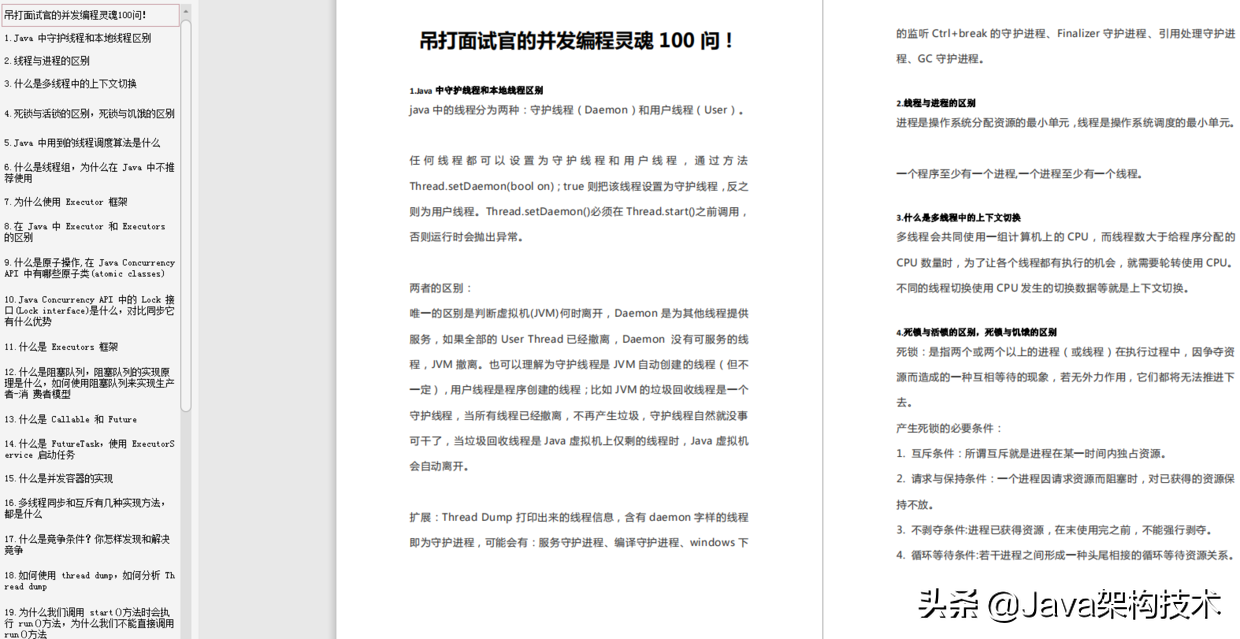This screenshot has height=639, width=1240.
Task: Open bookmark 9. 什么是原子操作
Action: click(x=89, y=268)
